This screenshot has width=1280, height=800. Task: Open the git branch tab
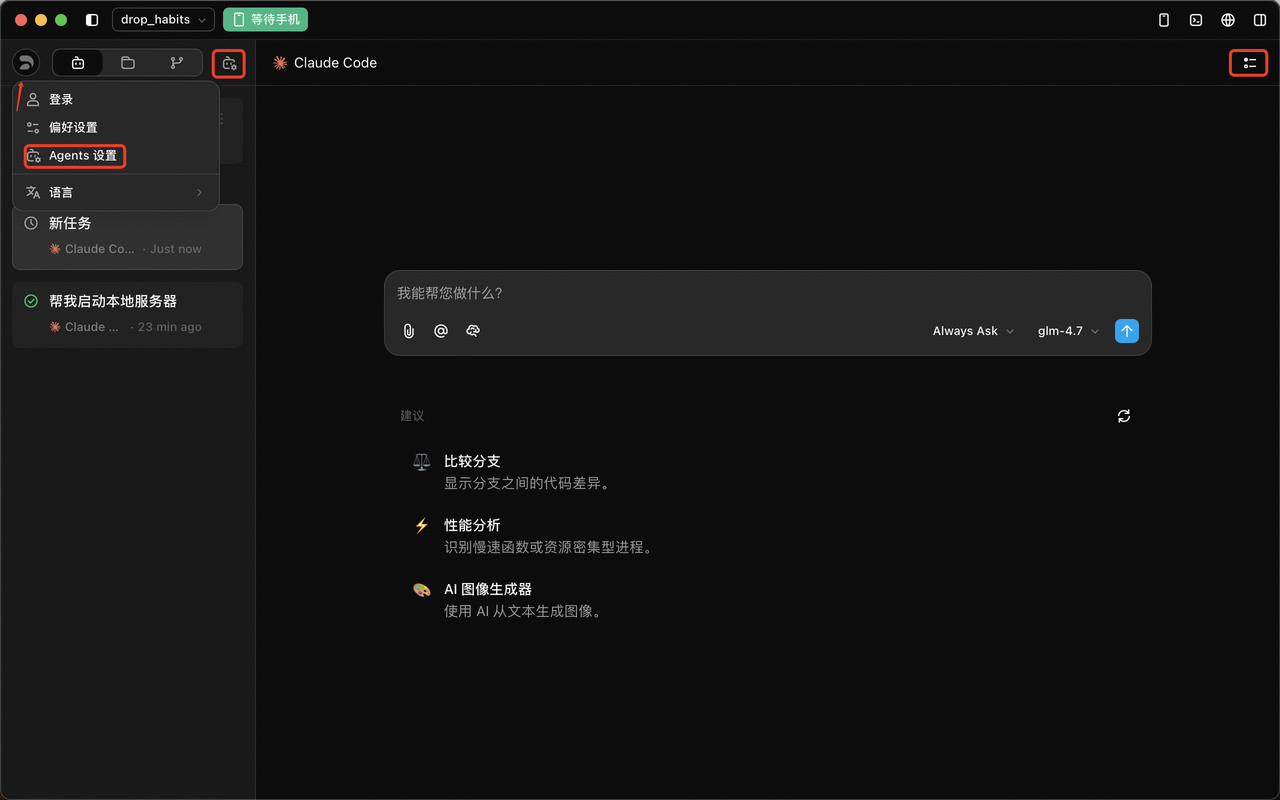point(177,63)
